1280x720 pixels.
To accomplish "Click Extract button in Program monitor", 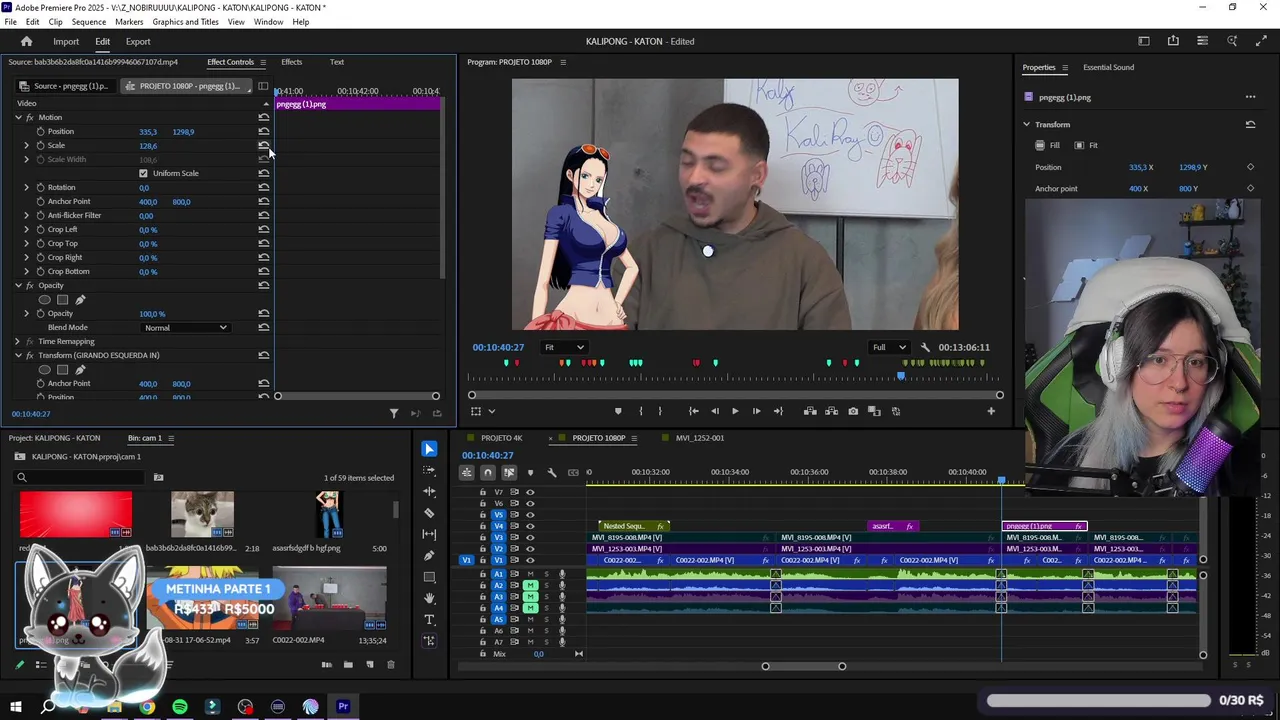I will tap(831, 411).
